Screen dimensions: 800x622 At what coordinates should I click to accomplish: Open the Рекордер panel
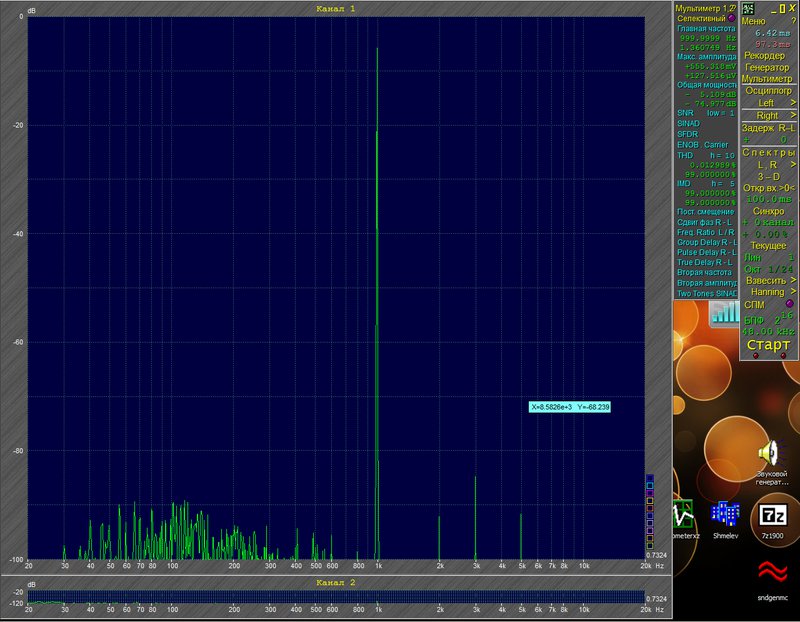[764, 55]
